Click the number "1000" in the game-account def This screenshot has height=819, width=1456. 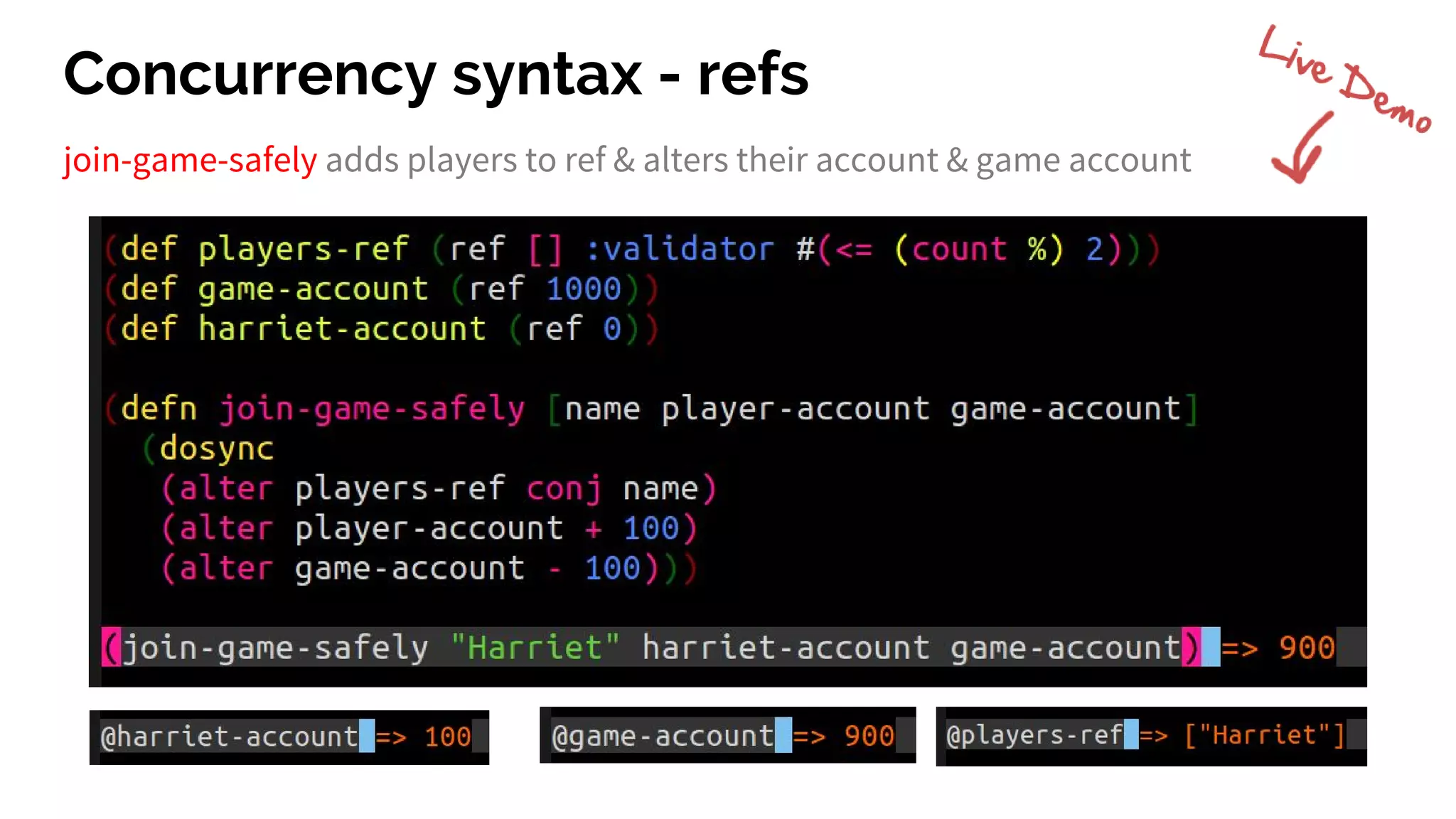pyautogui.click(x=584, y=289)
